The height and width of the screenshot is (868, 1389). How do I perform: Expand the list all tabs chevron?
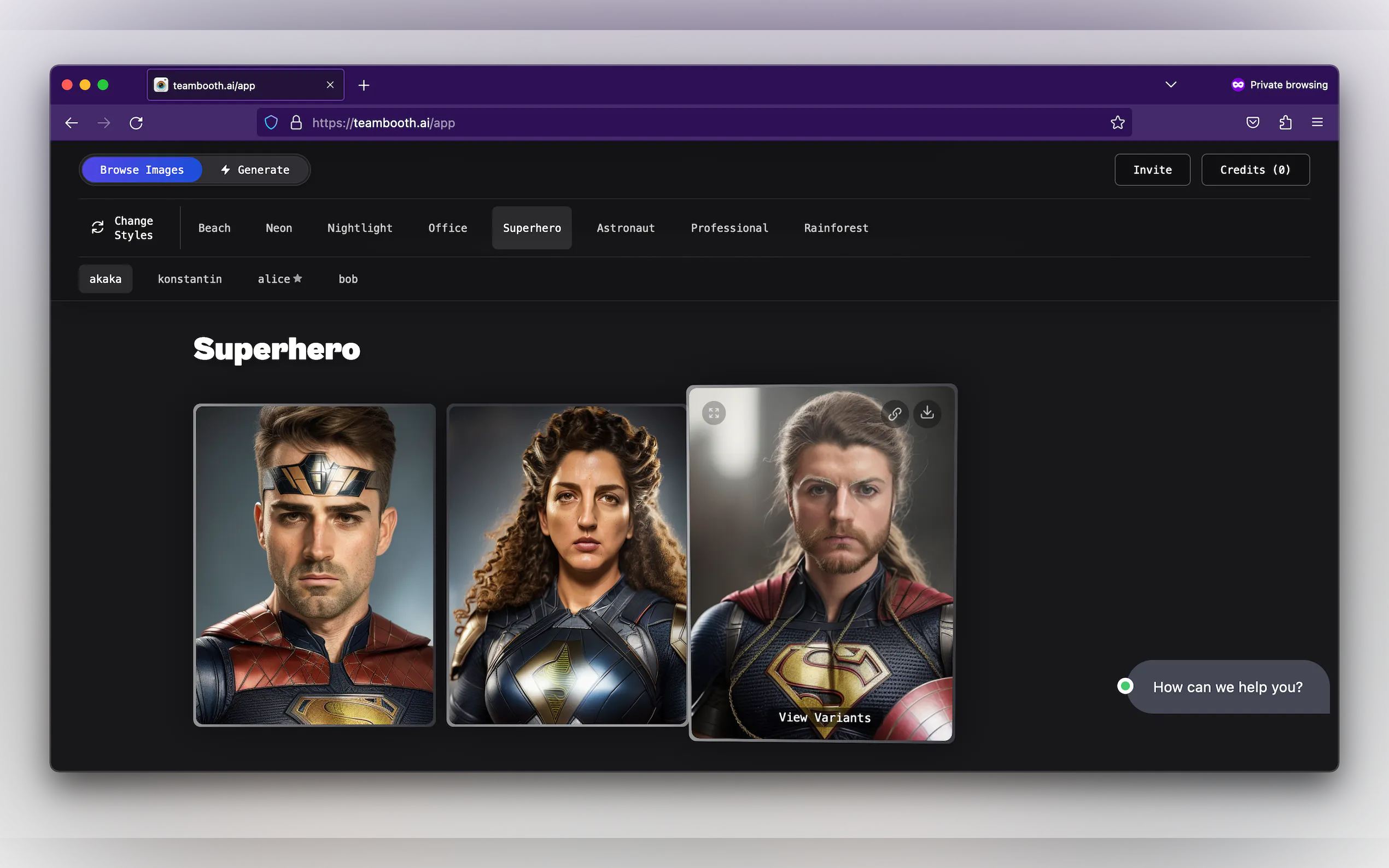[x=1170, y=85]
